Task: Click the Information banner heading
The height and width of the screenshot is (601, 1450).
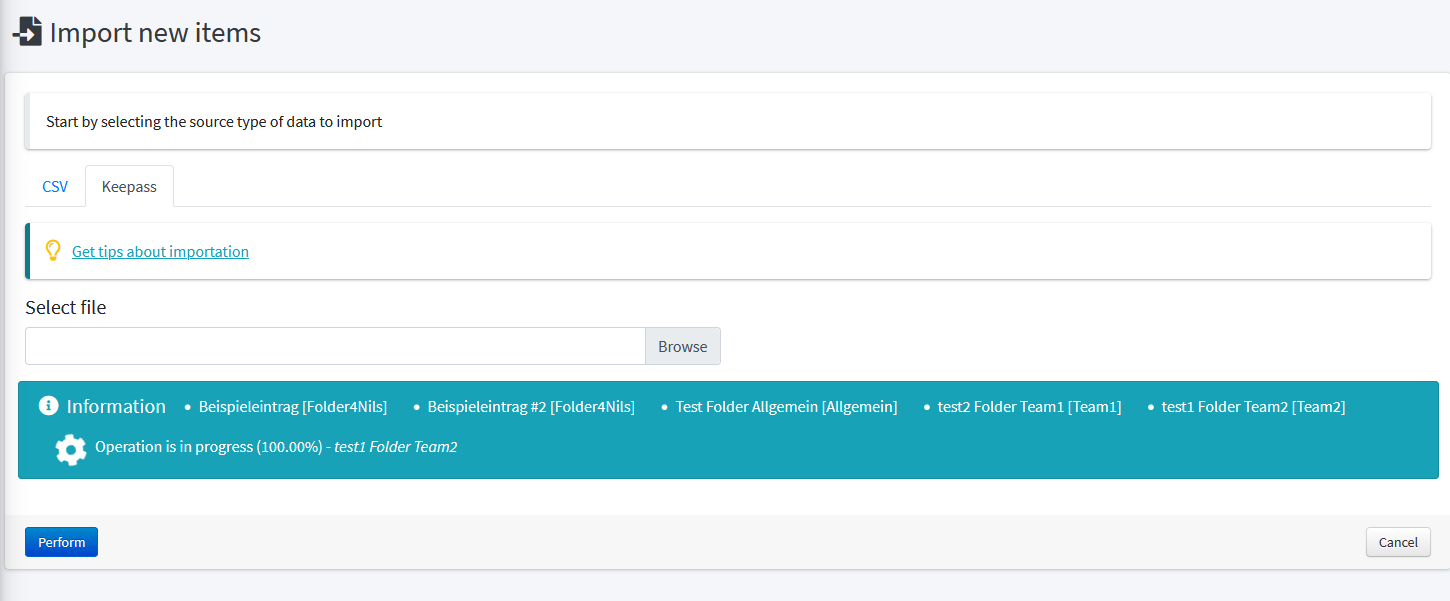Action: point(116,406)
